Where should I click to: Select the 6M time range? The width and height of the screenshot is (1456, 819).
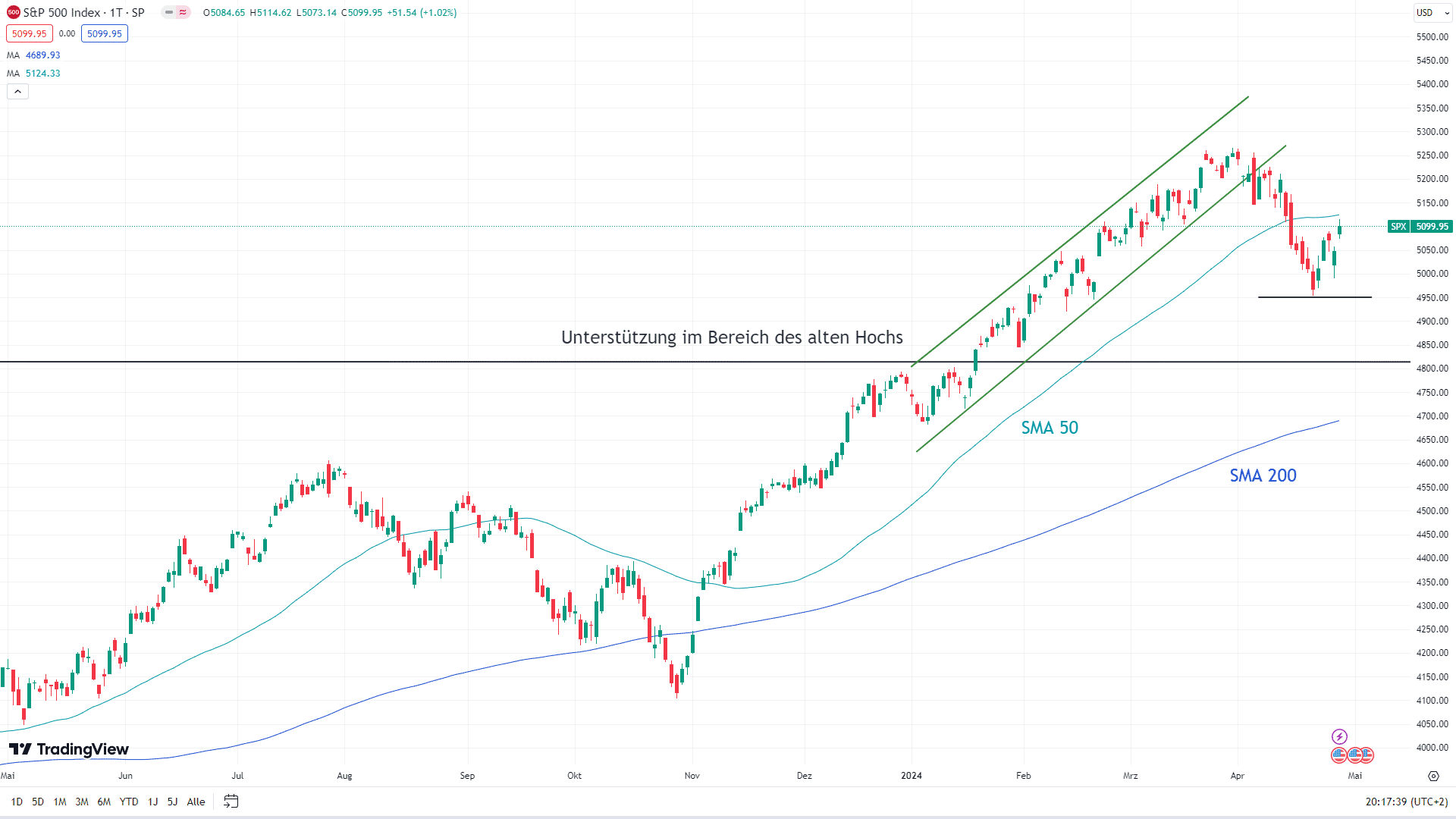pyautogui.click(x=104, y=802)
